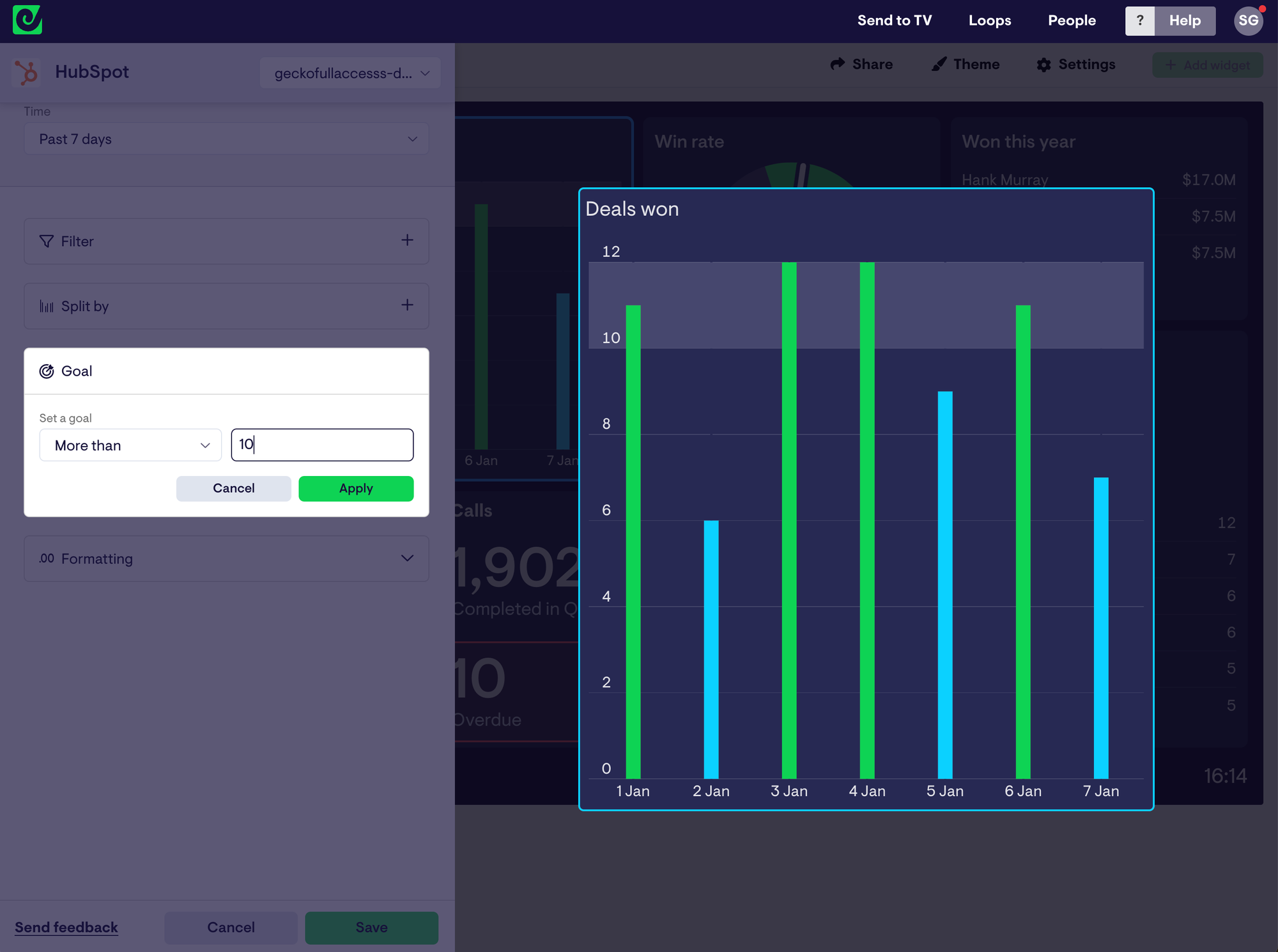This screenshot has height=952, width=1278.
Task: Open the SG user avatar menu
Action: pyautogui.click(x=1248, y=21)
